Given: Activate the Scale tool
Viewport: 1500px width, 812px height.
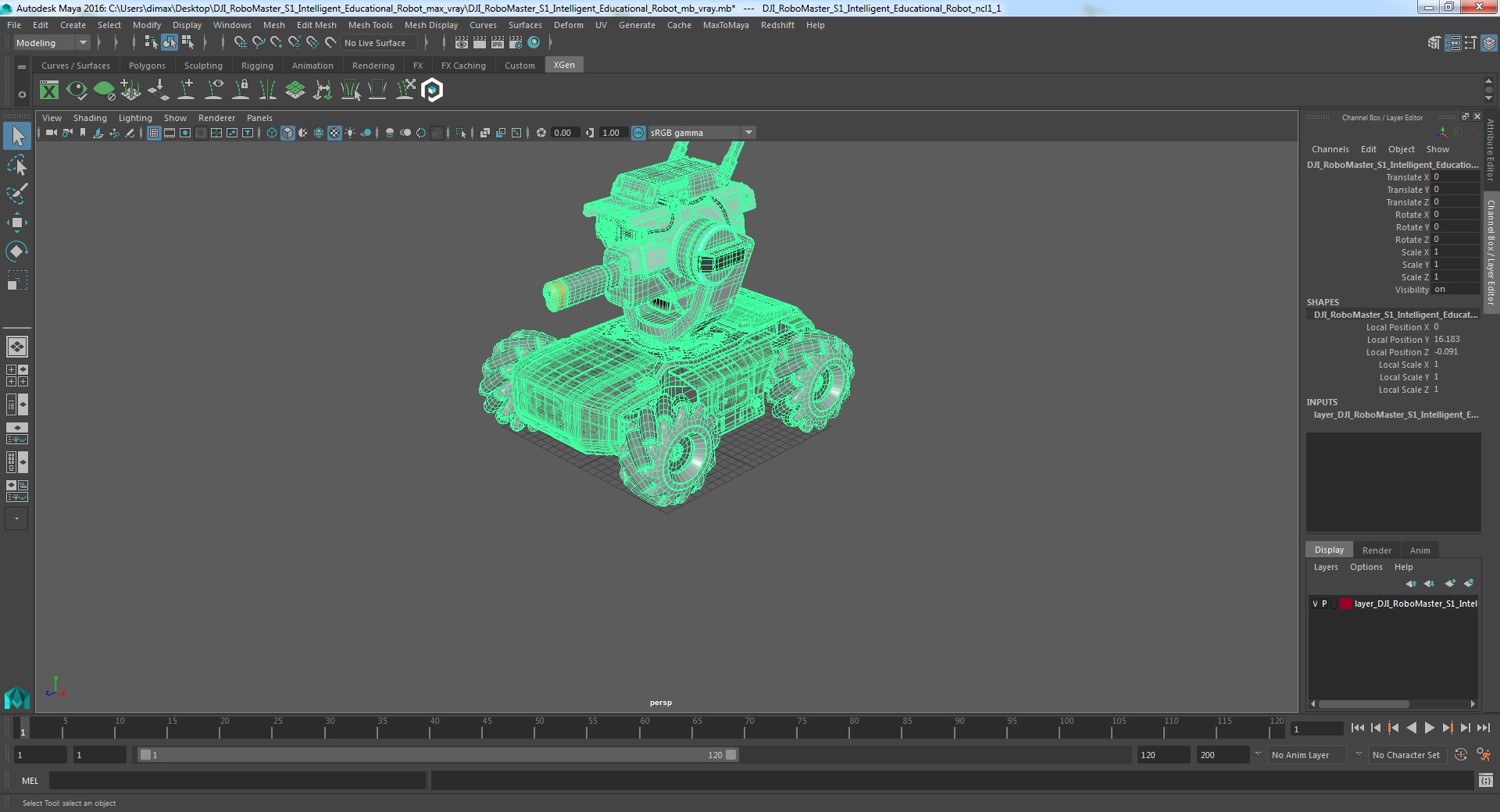Looking at the screenshot, I should (x=16, y=280).
